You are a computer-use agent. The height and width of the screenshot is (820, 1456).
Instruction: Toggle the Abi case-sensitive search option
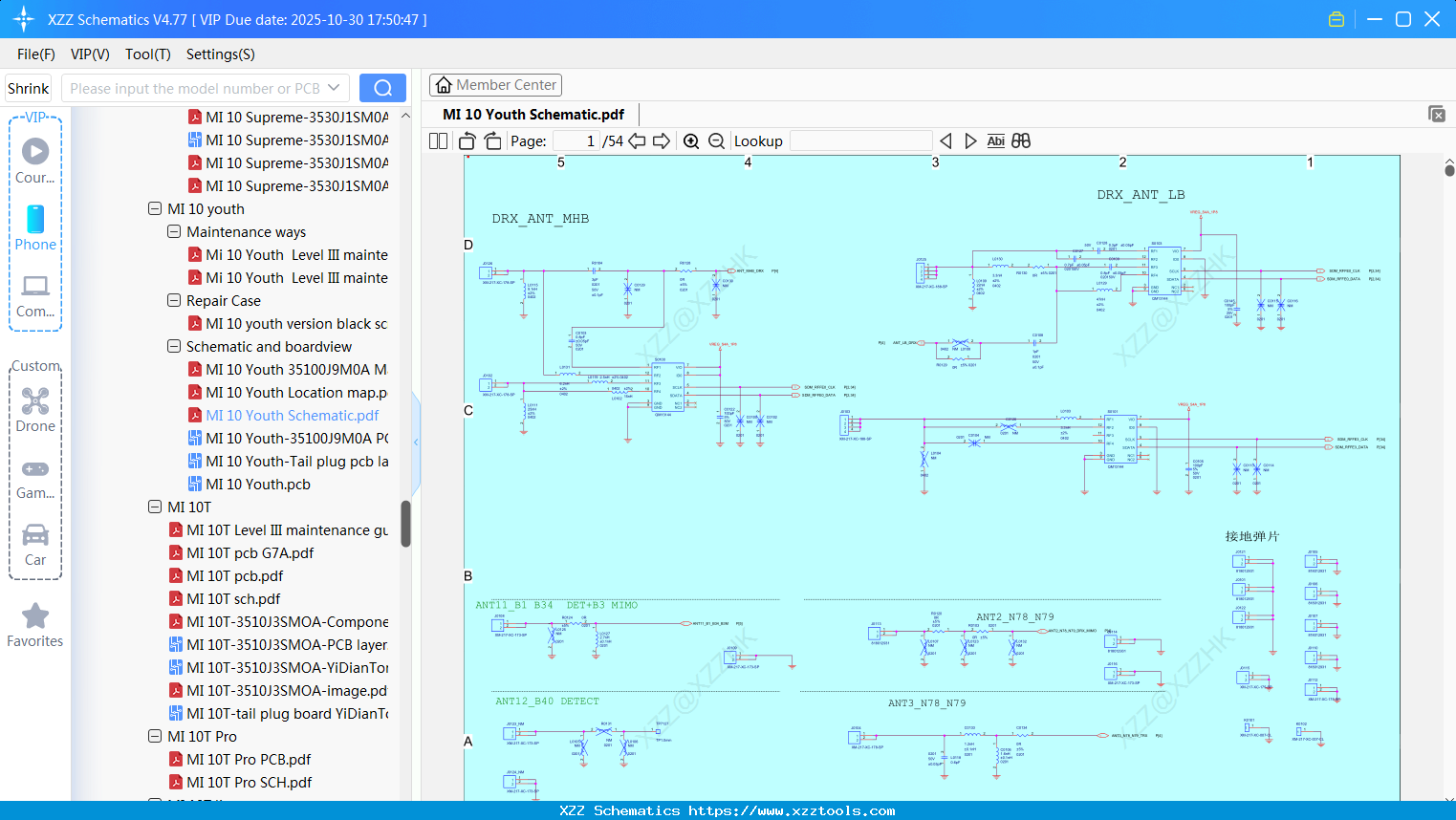pos(995,140)
